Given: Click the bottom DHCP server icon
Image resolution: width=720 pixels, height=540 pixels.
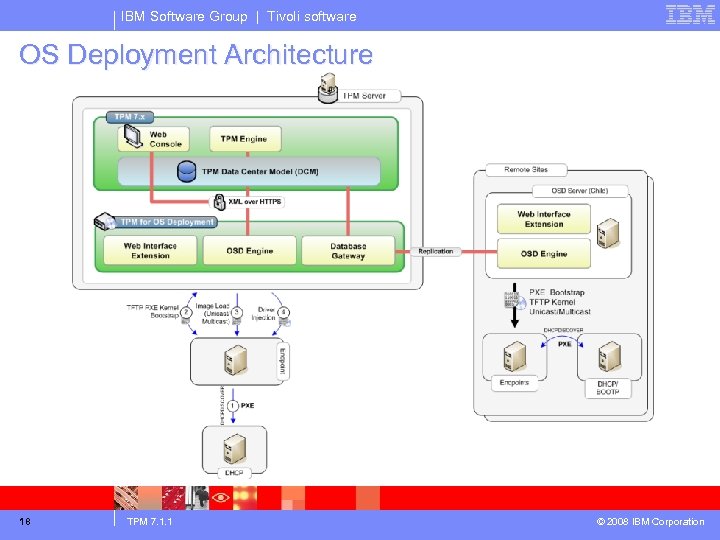Looking at the screenshot, I should (x=235, y=449).
